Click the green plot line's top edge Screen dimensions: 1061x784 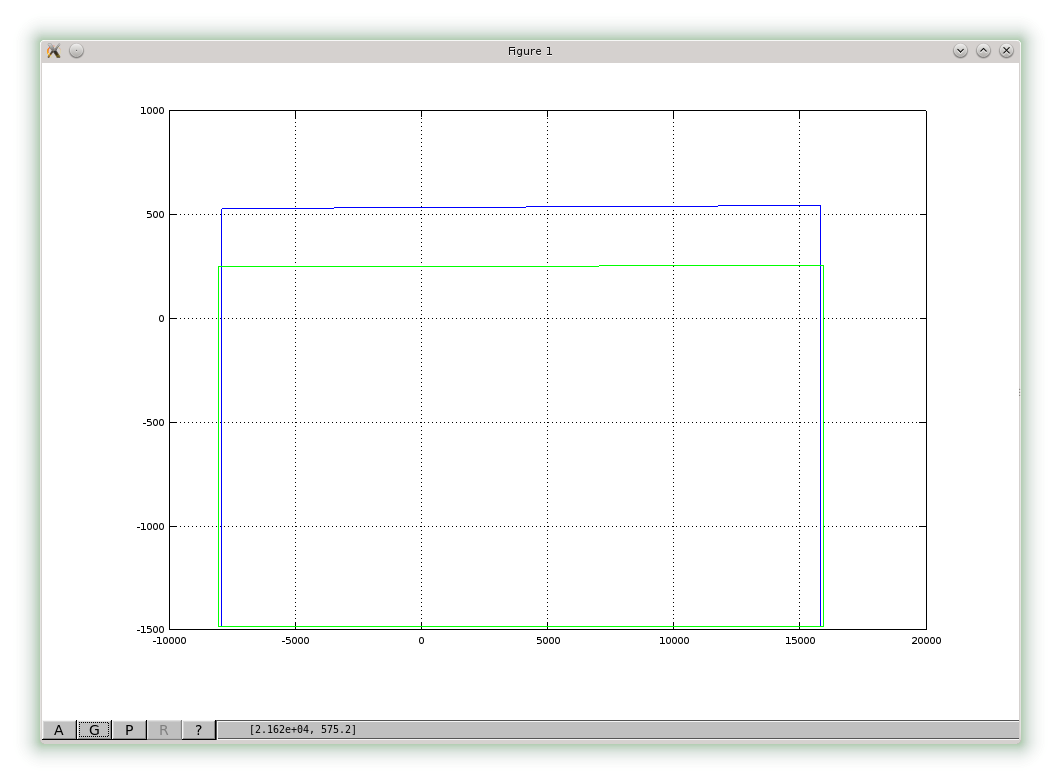tap(521, 267)
